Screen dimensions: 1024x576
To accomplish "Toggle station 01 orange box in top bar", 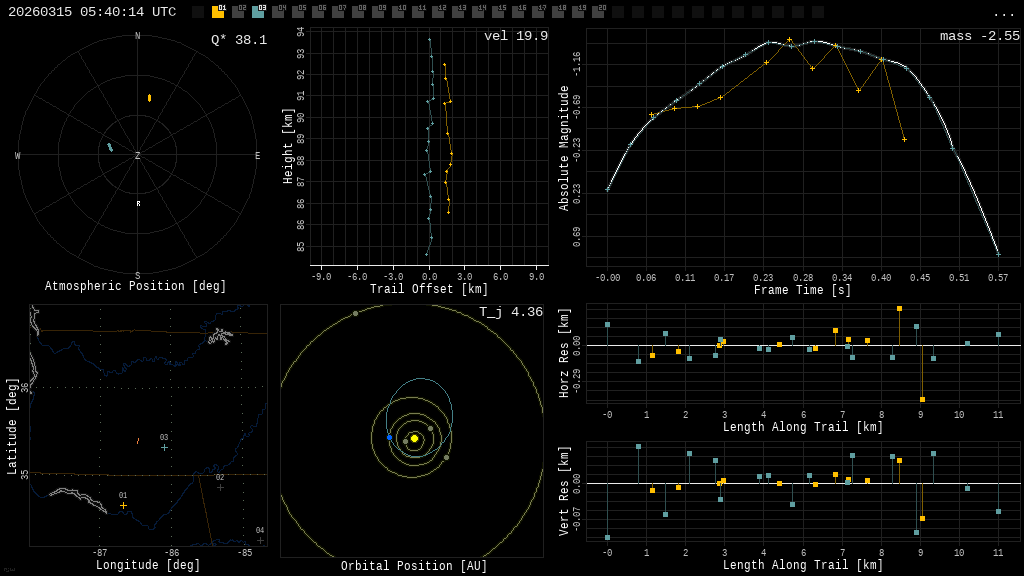I will coord(218,12).
